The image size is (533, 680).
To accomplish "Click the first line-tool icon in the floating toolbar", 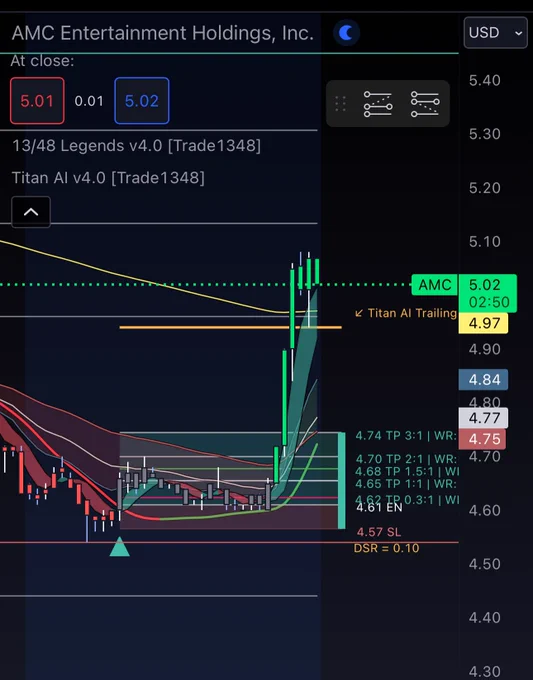I will point(378,104).
